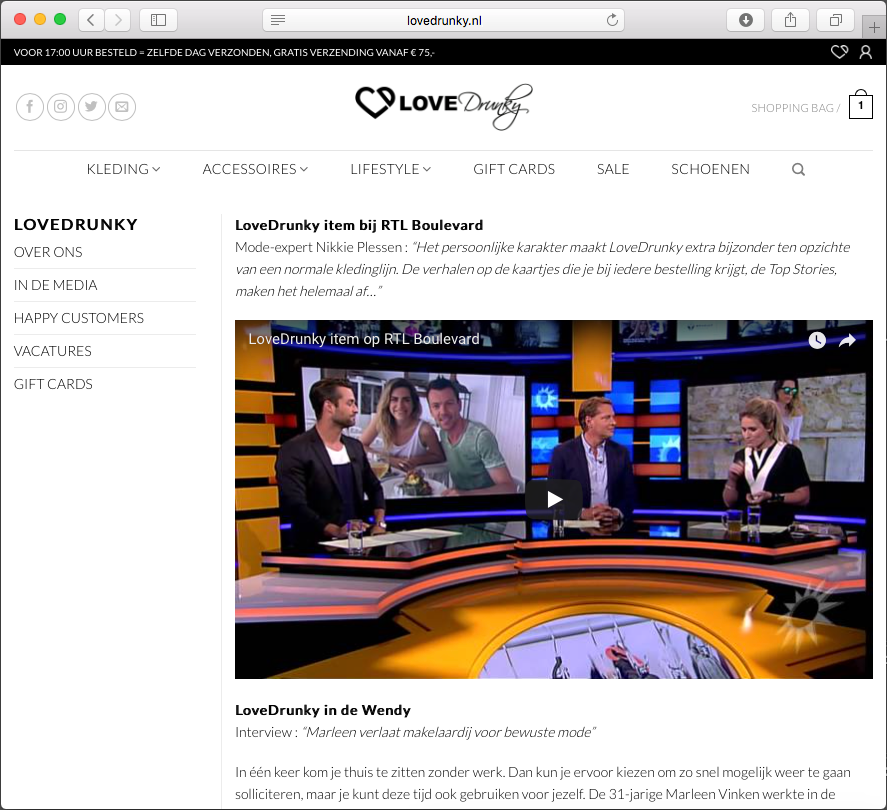Open HAPPY CUSTOMERS in the sidebar
Image resolution: width=887 pixels, height=810 pixels.
pos(79,318)
